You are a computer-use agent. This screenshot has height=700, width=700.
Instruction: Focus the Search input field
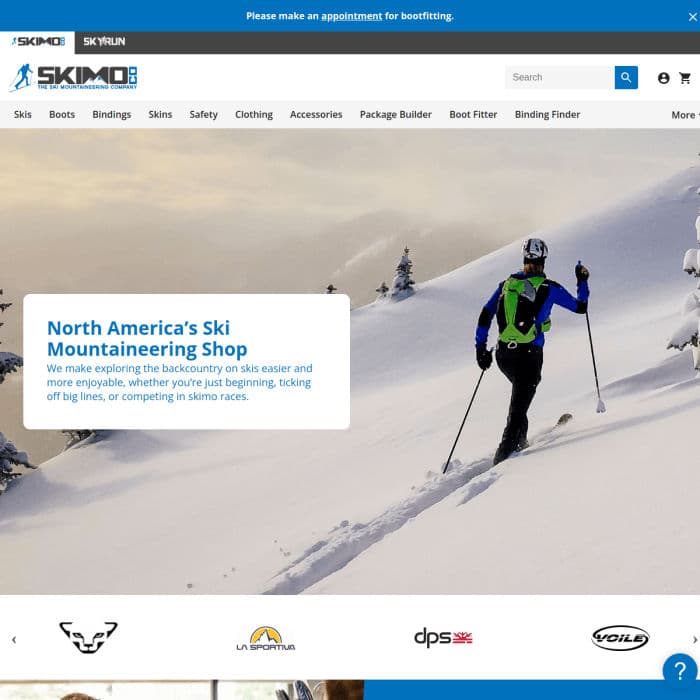[560, 78]
